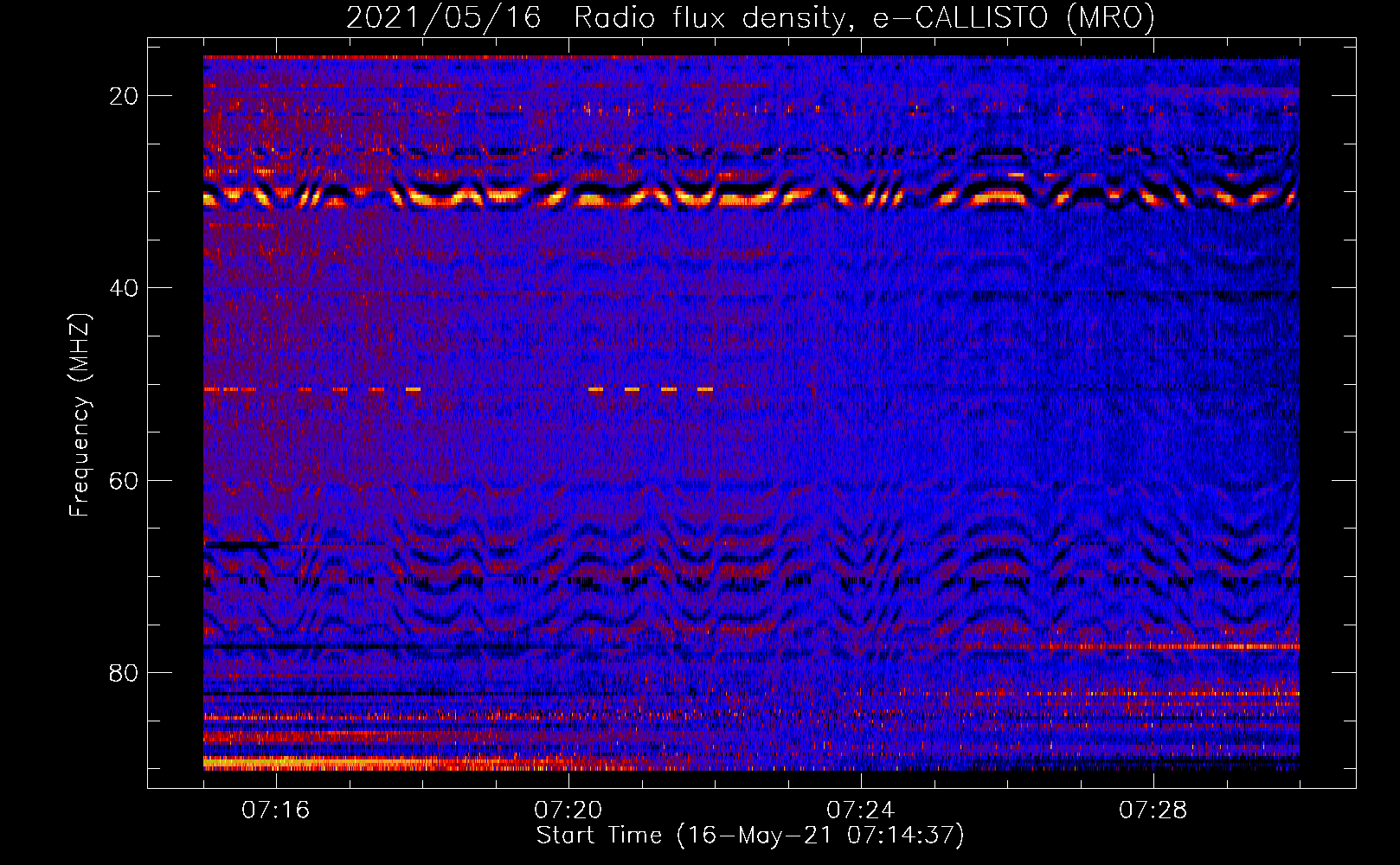This screenshot has width=1400, height=865.
Task: Click the frequency tick label "80"
Action: tap(125, 673)
